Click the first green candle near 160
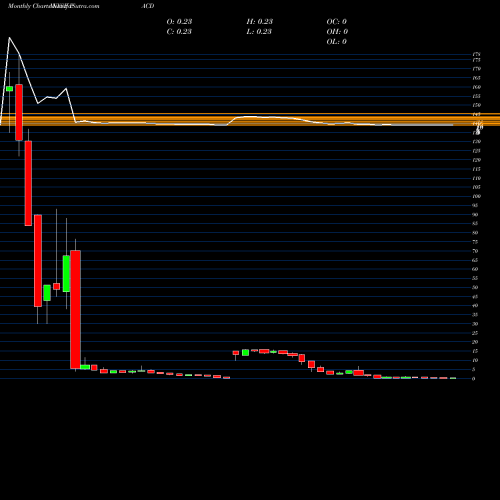The width and height of the screenshot is (500, 500). 9,89
